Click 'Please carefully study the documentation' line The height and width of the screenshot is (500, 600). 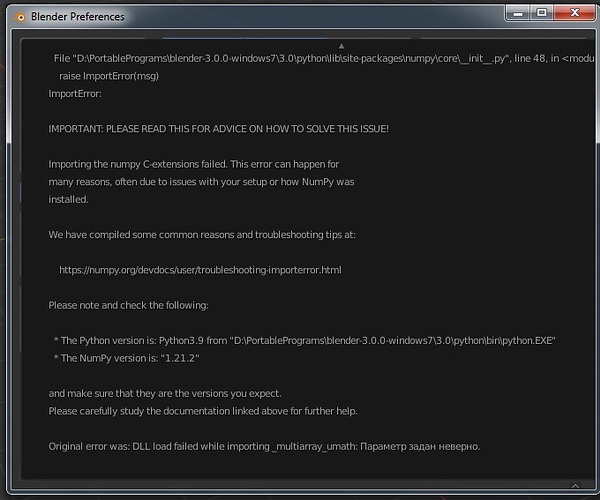click(x=203, y=411)
